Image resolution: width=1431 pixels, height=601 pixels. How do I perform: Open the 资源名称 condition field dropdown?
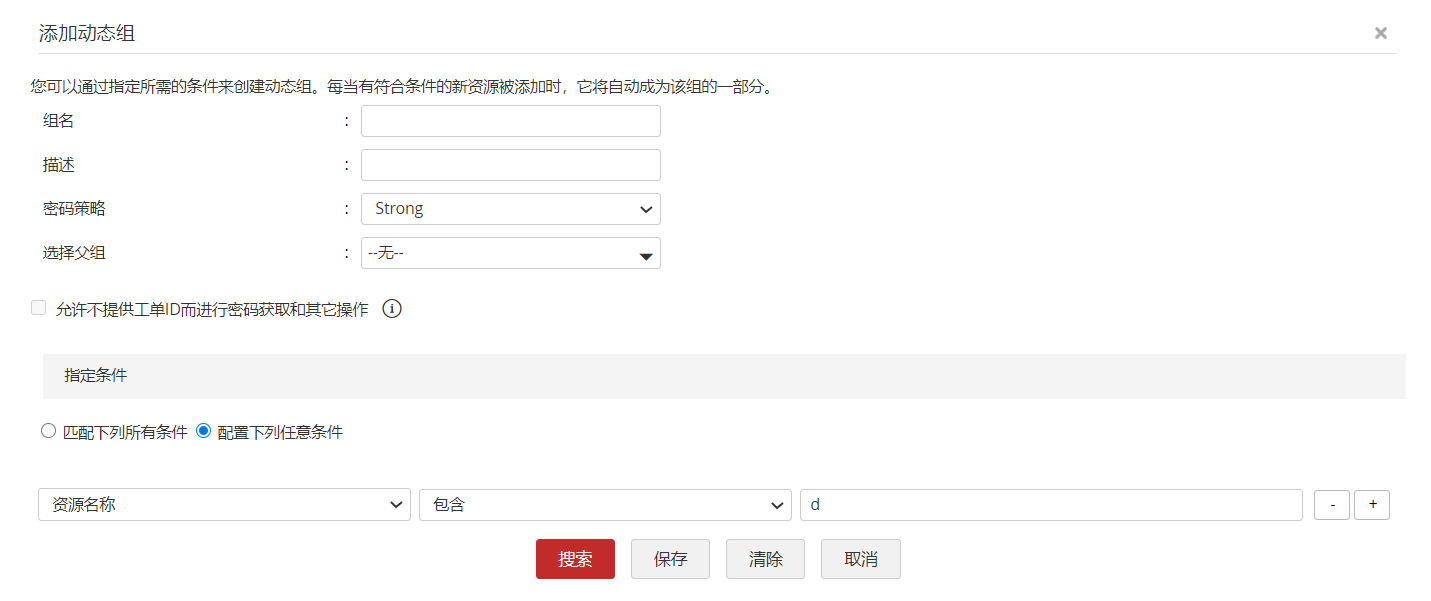tap(224, 505)
